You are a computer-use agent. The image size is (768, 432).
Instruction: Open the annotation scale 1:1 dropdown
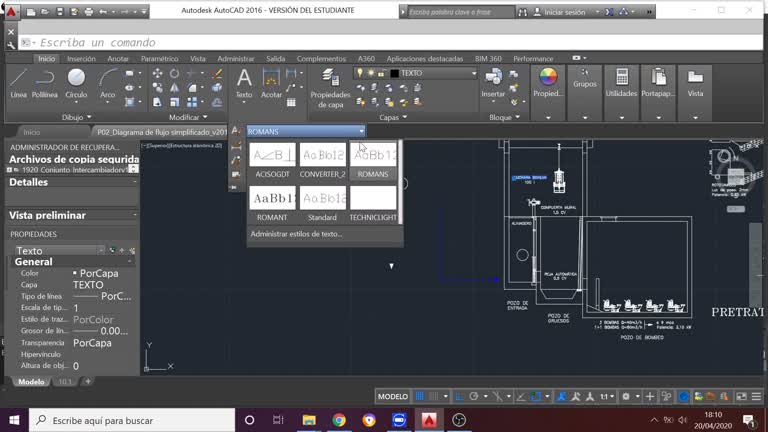point(607,396)
